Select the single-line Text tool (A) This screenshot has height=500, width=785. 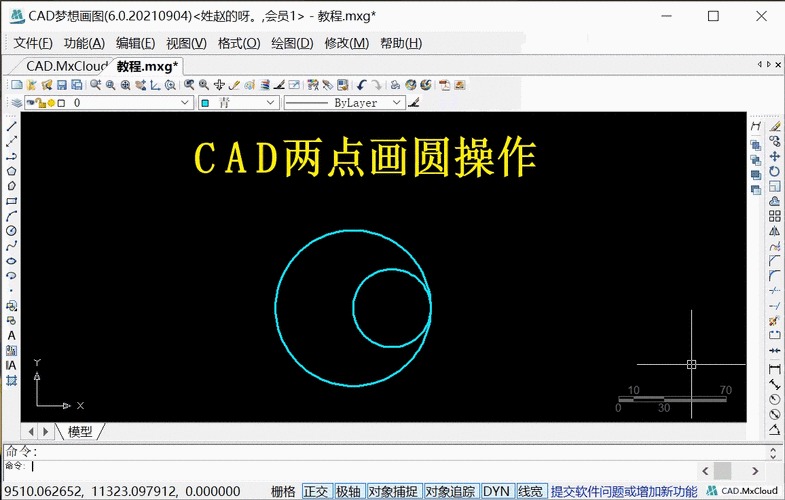pyautogui.click(x=12, y=335)
